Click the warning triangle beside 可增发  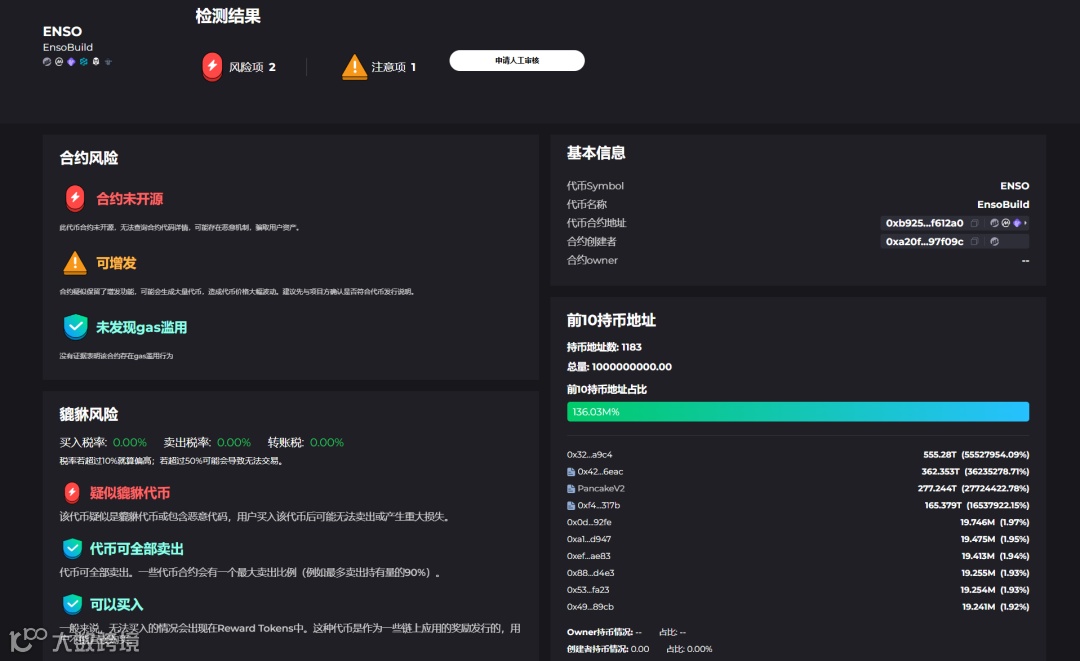75,262
